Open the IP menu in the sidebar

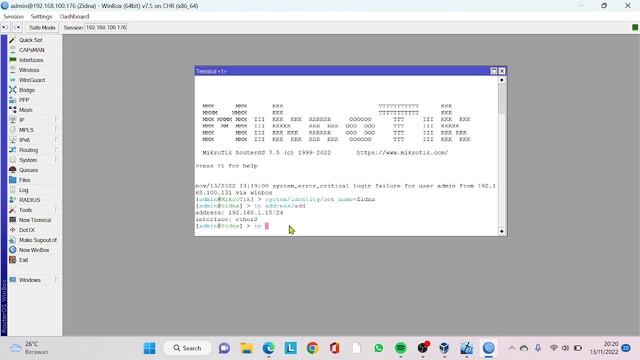(x=22, y=120)
